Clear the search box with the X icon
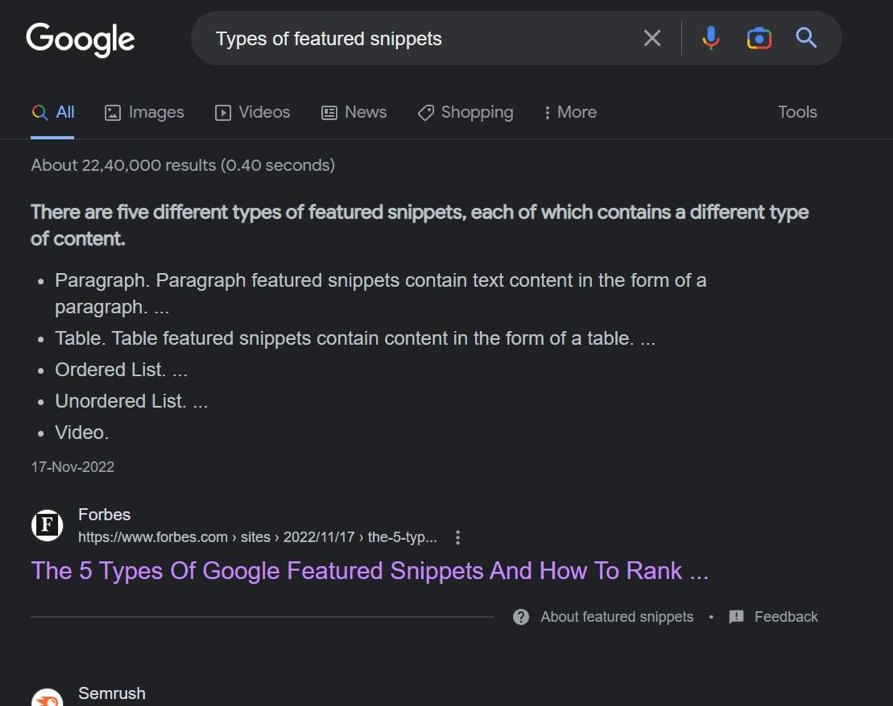This screenshot has height=706, width=893. point(652,38)
